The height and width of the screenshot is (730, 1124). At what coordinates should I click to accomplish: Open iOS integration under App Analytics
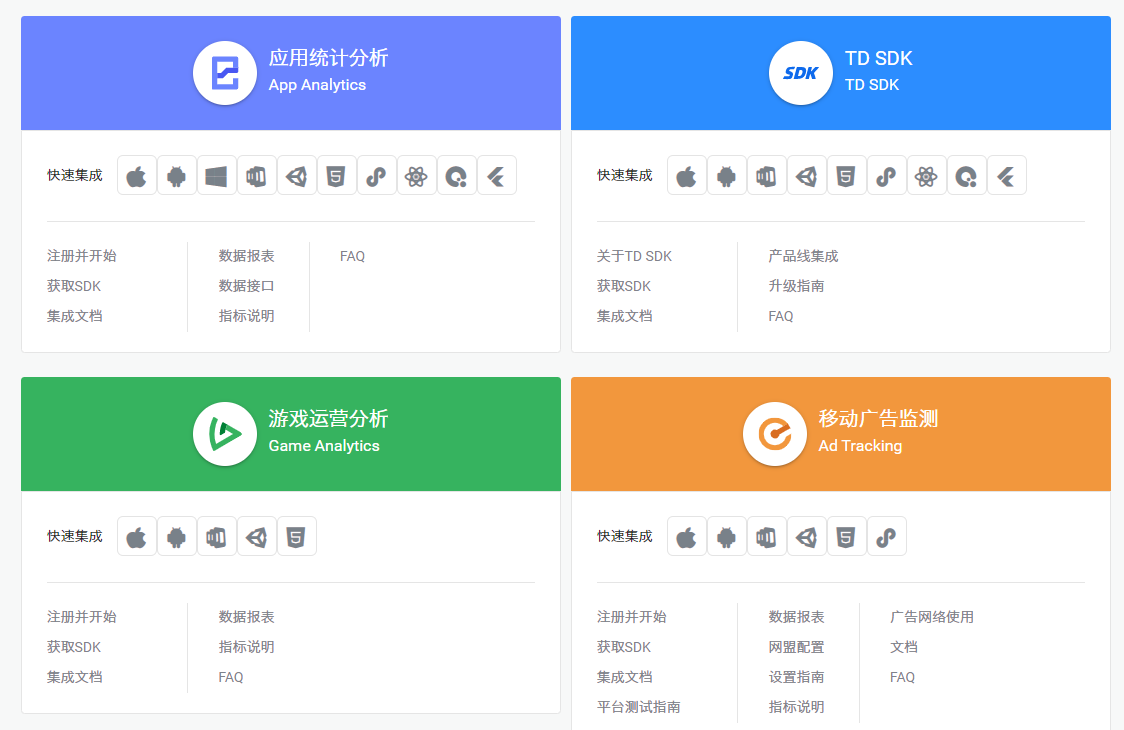click(x=137, y=176)
